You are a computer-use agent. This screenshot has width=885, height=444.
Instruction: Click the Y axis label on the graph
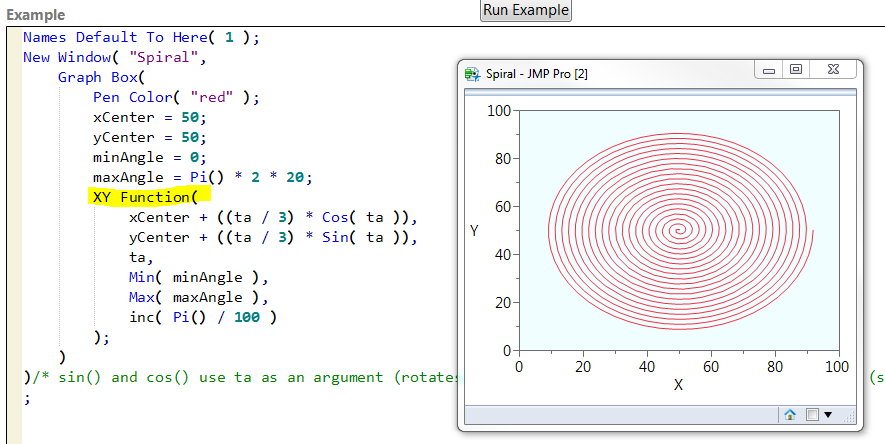point(474,231)
